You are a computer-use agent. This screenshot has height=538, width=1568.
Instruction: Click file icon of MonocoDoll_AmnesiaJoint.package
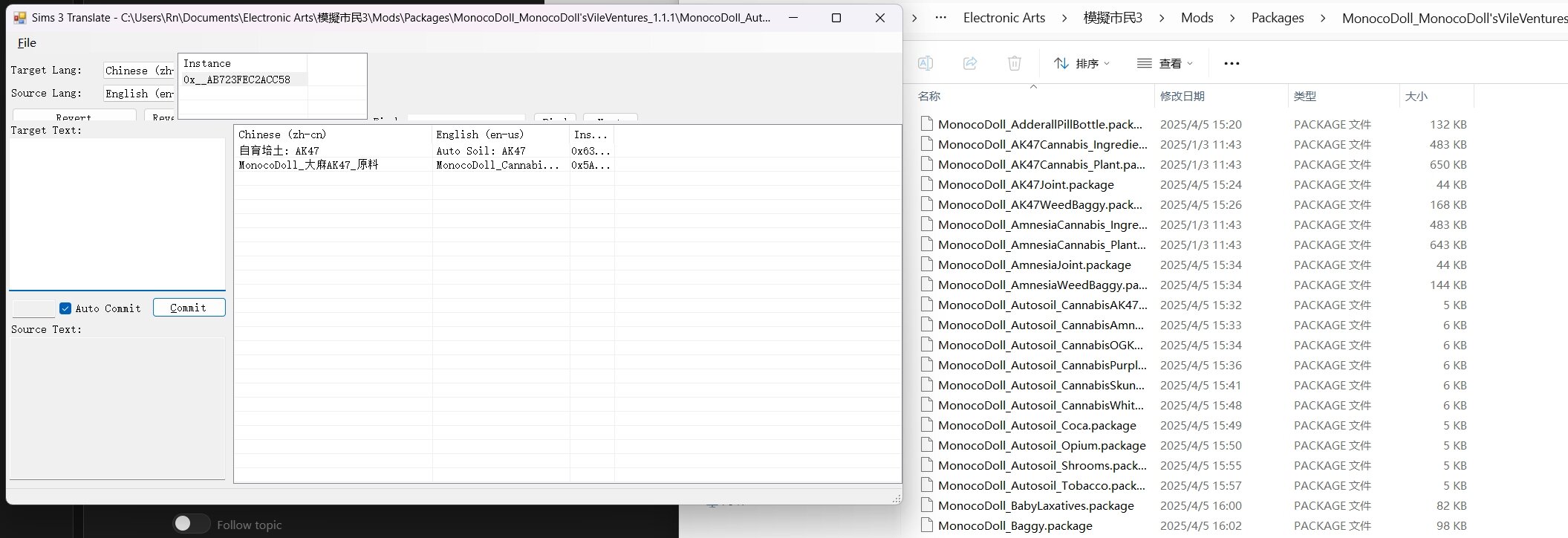pos(926,265)
